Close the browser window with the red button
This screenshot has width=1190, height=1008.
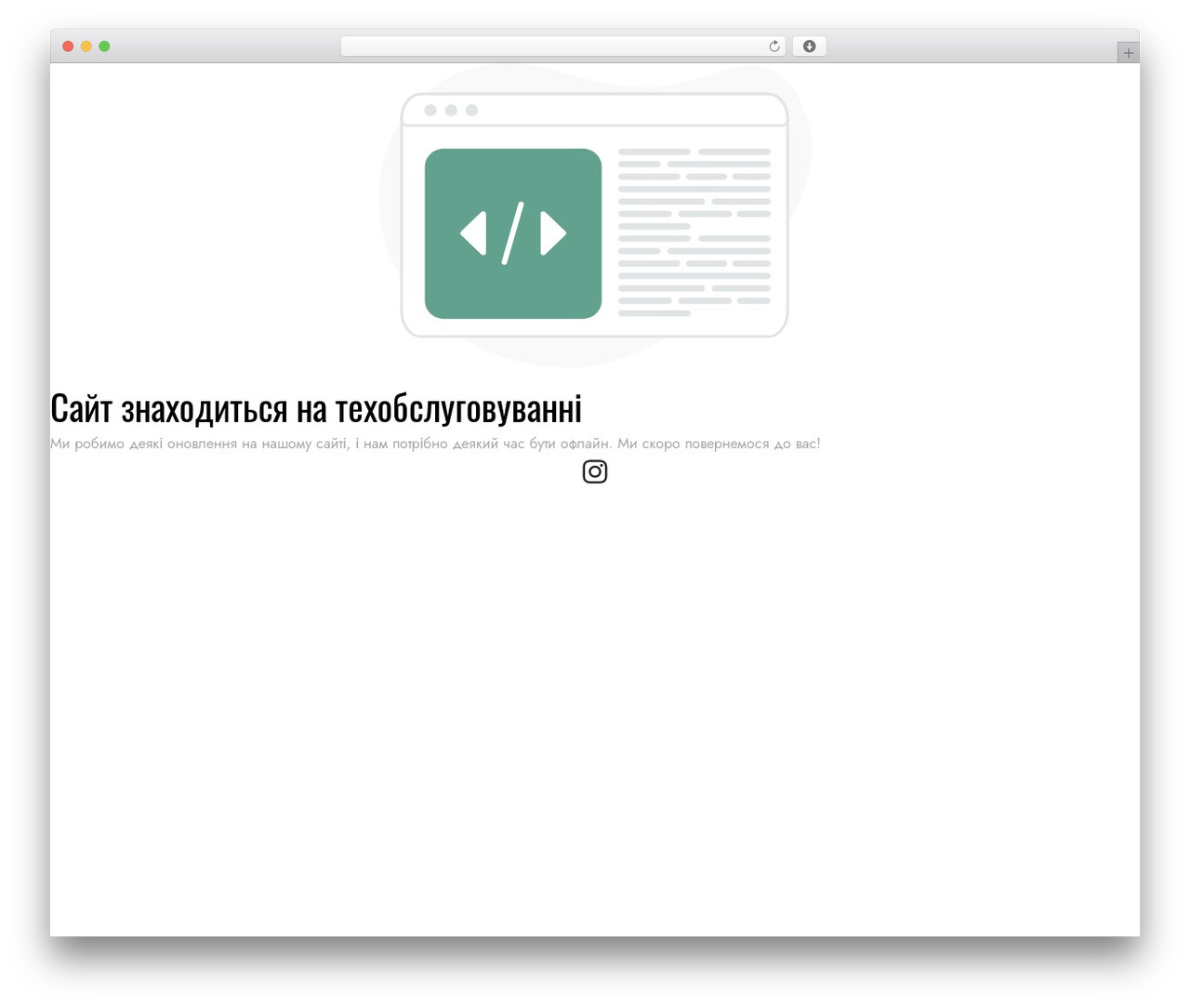tap(68, 46)
